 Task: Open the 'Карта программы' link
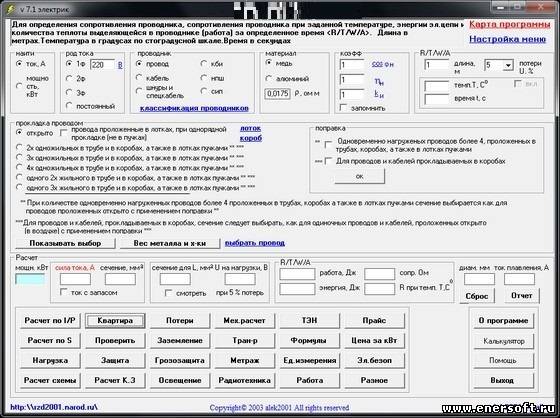509,24
